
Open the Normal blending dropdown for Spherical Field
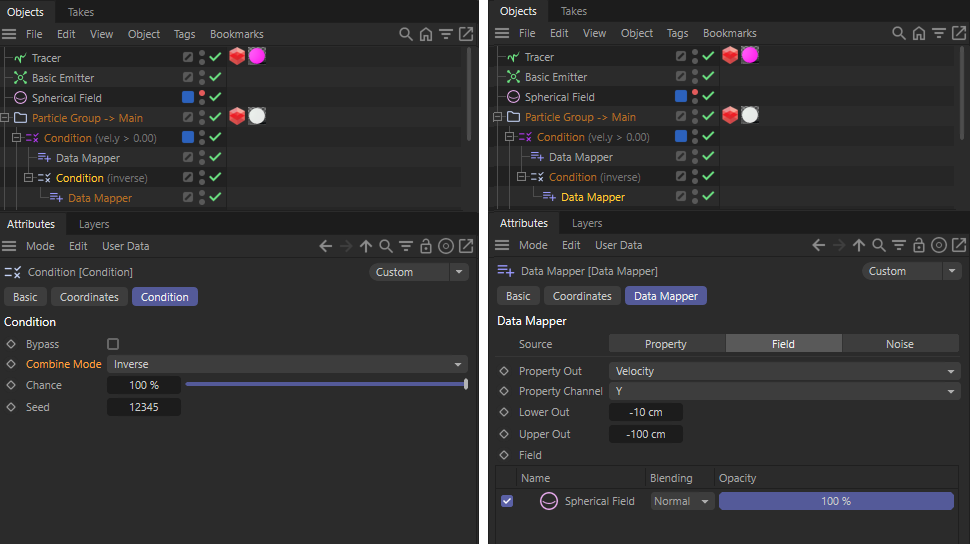tap(682, 501)
